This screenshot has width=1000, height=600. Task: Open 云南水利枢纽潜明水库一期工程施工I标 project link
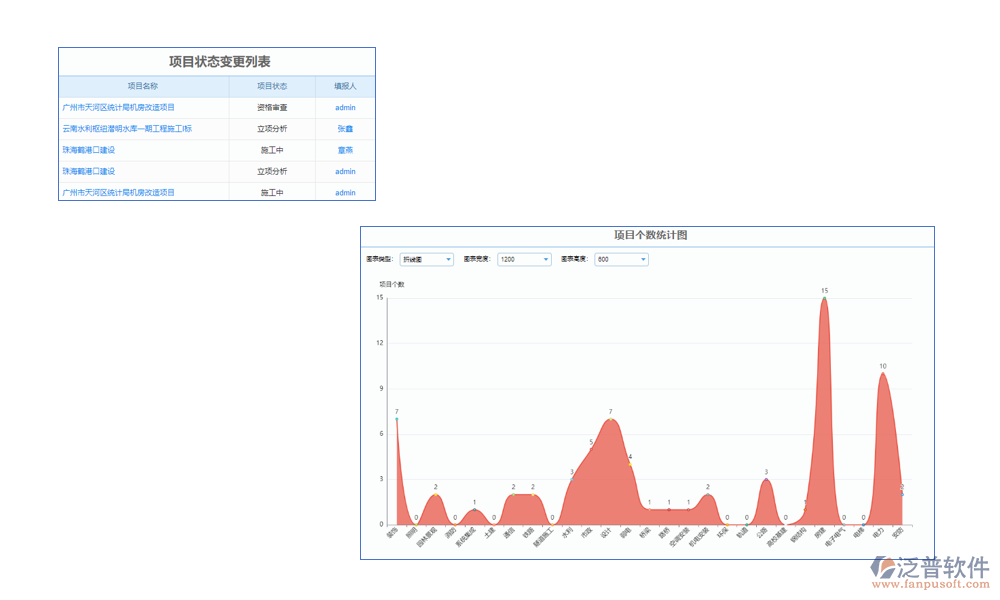click(127, 129)
